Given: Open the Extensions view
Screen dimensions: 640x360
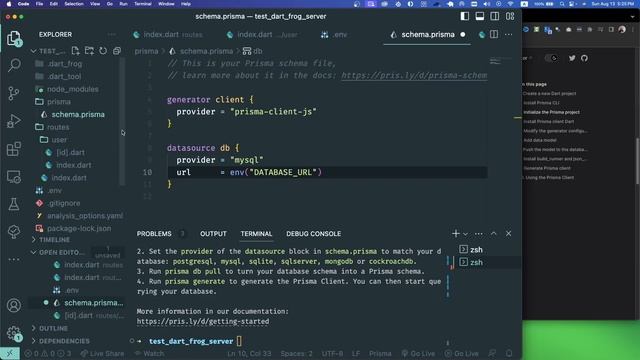Looking at the screenshot, I should tap(14, 149).
